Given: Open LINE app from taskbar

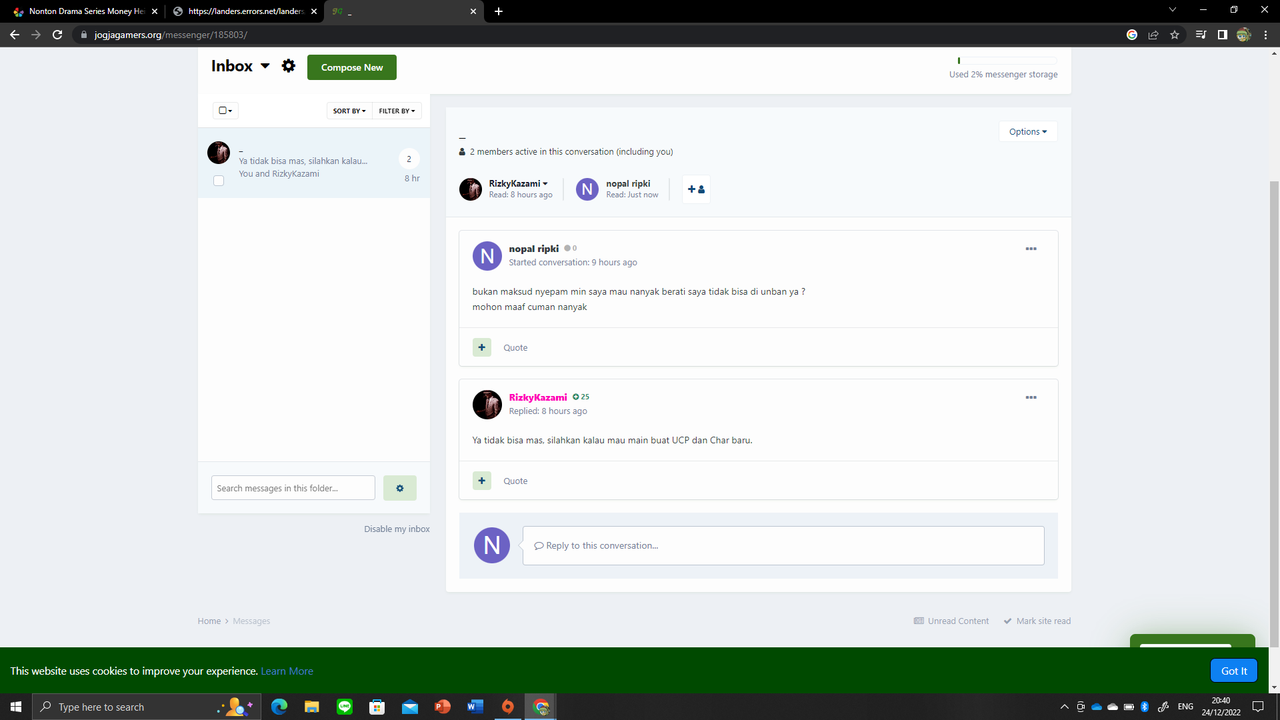Looking at the screenshot, I should (x=345, y=707).
